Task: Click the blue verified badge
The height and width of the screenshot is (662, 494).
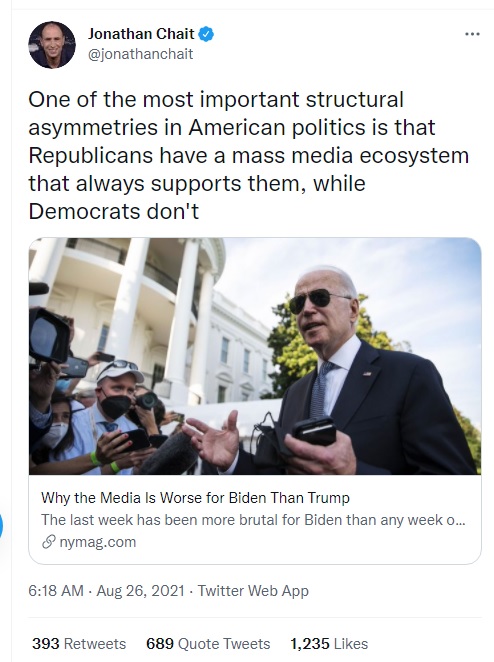Action: tap(206, 34)
